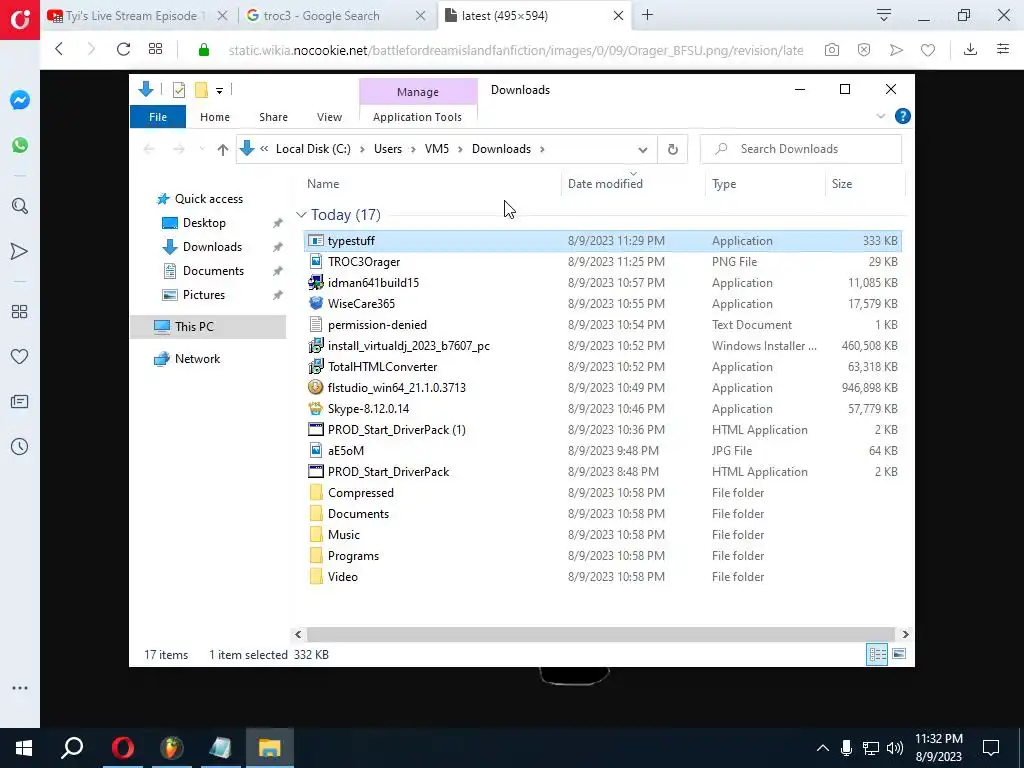1024x768 pixels.
Task: Open Windows Start menu
Action: coord(24,748)
